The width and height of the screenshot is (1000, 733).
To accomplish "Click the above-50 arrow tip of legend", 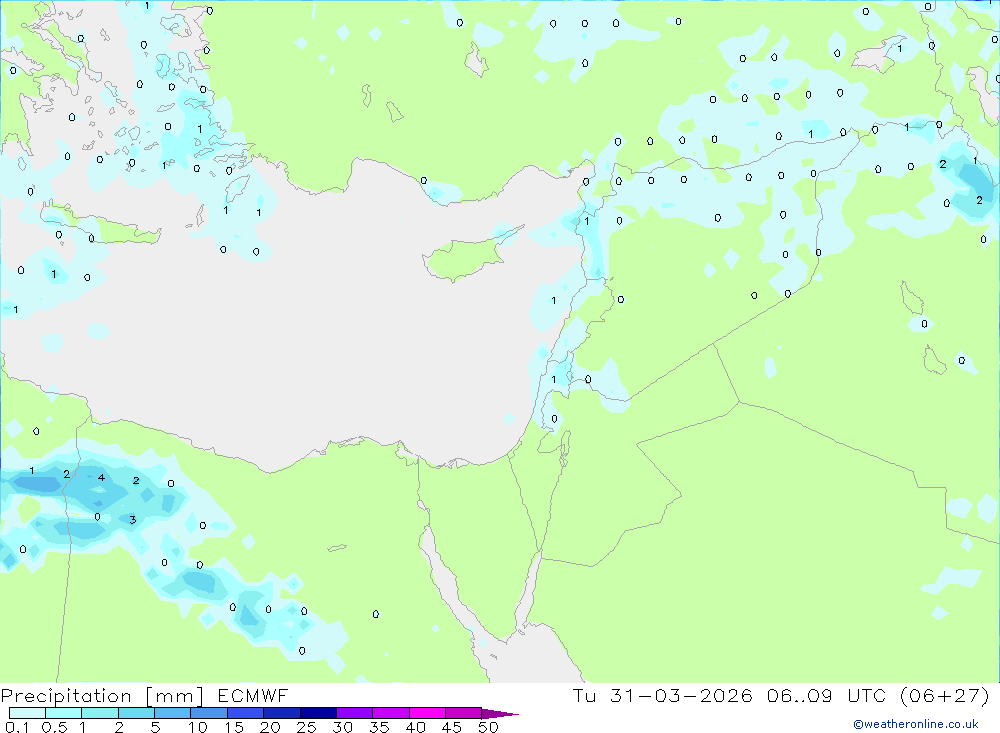I will 499,714.
